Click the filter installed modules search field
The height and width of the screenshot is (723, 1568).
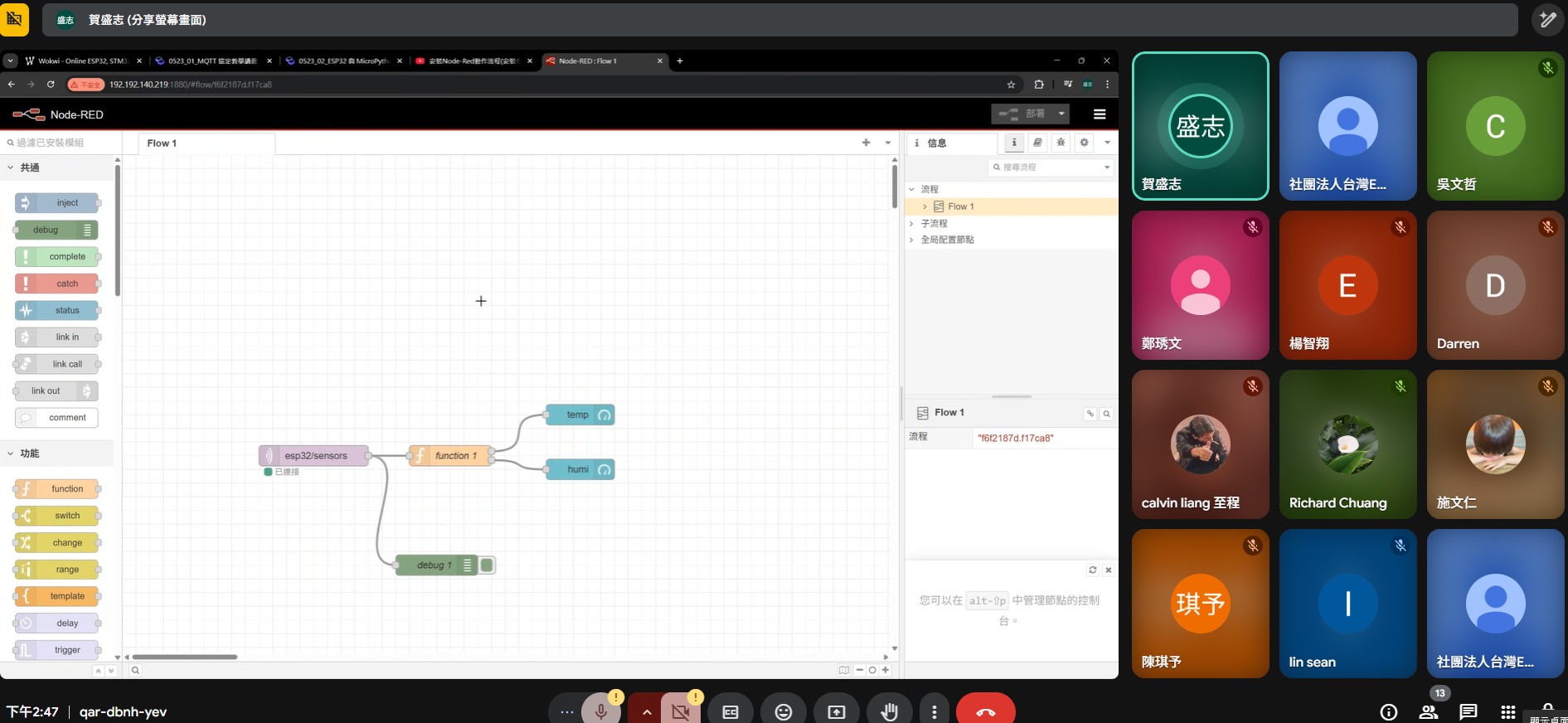pyautogui.click(x=61, y=143)
